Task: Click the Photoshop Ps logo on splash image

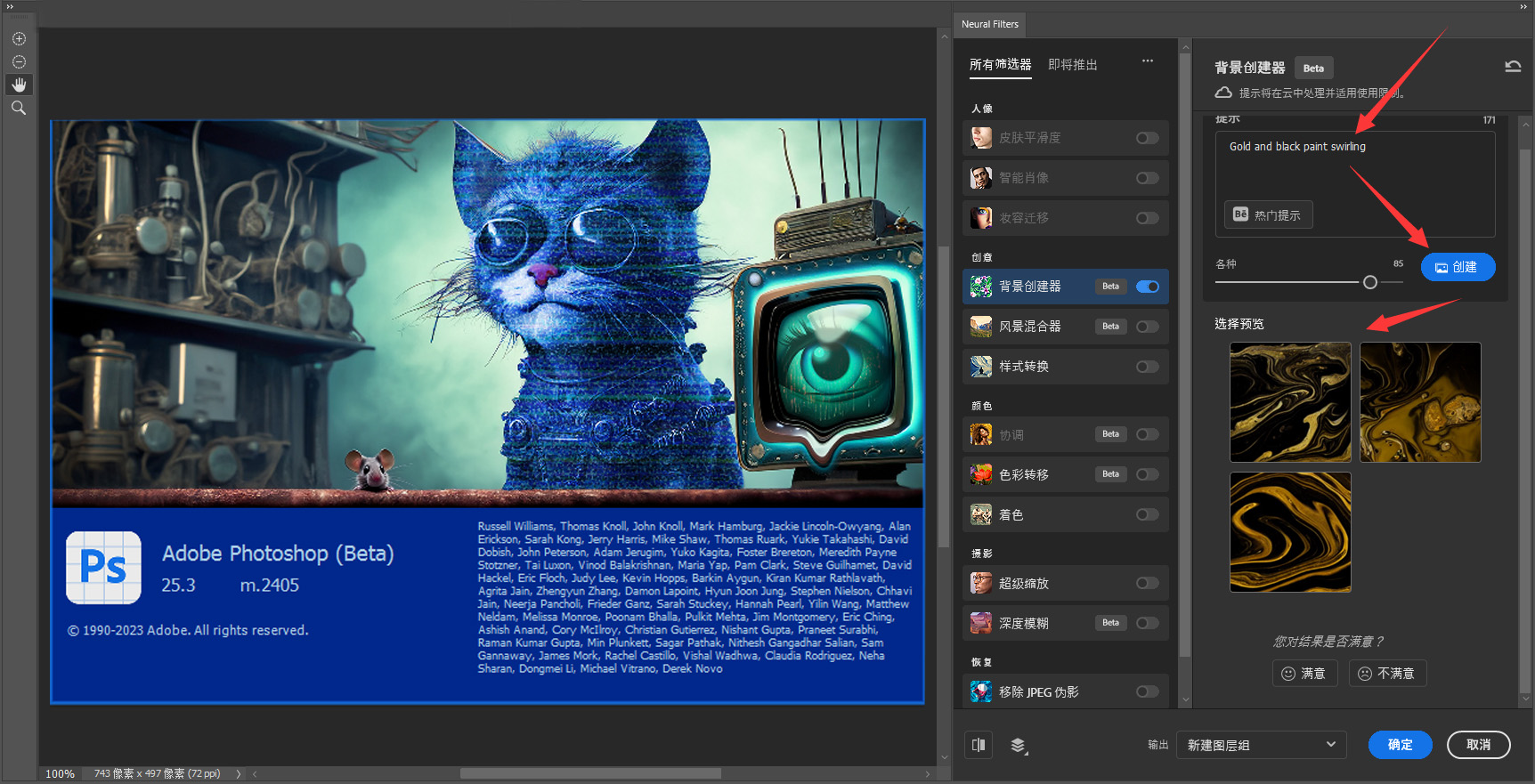Action: pos(104,568)
